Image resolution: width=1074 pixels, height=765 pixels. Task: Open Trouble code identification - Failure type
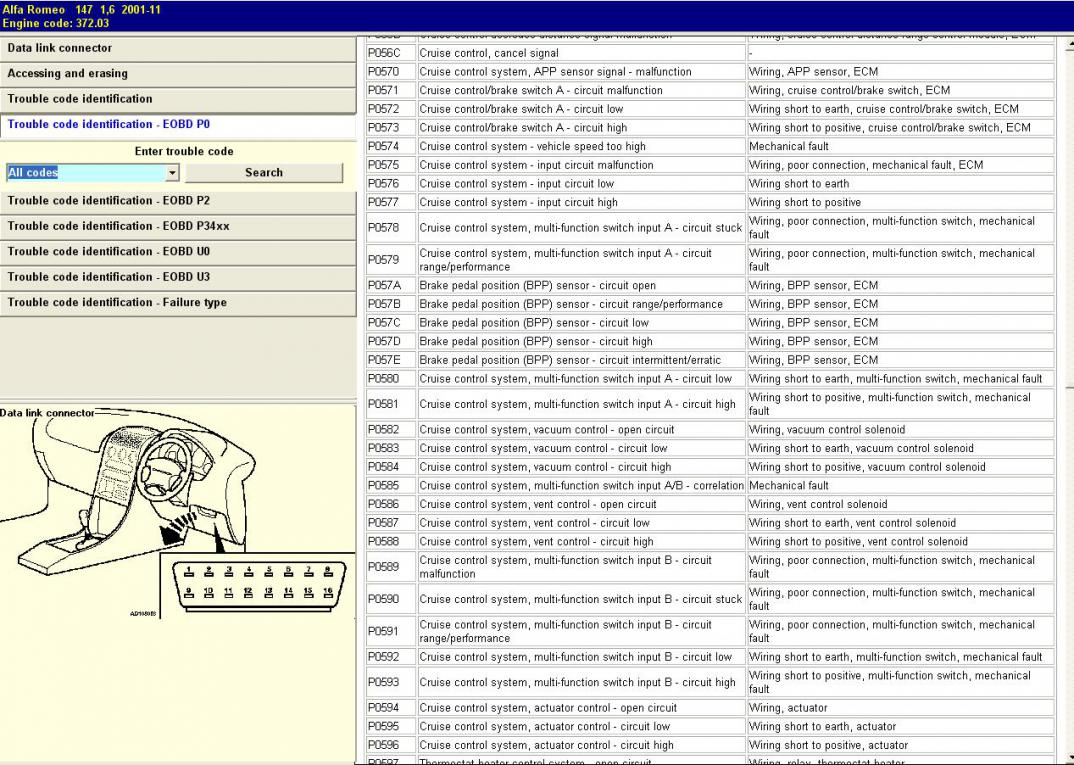[x=178, y=303]
